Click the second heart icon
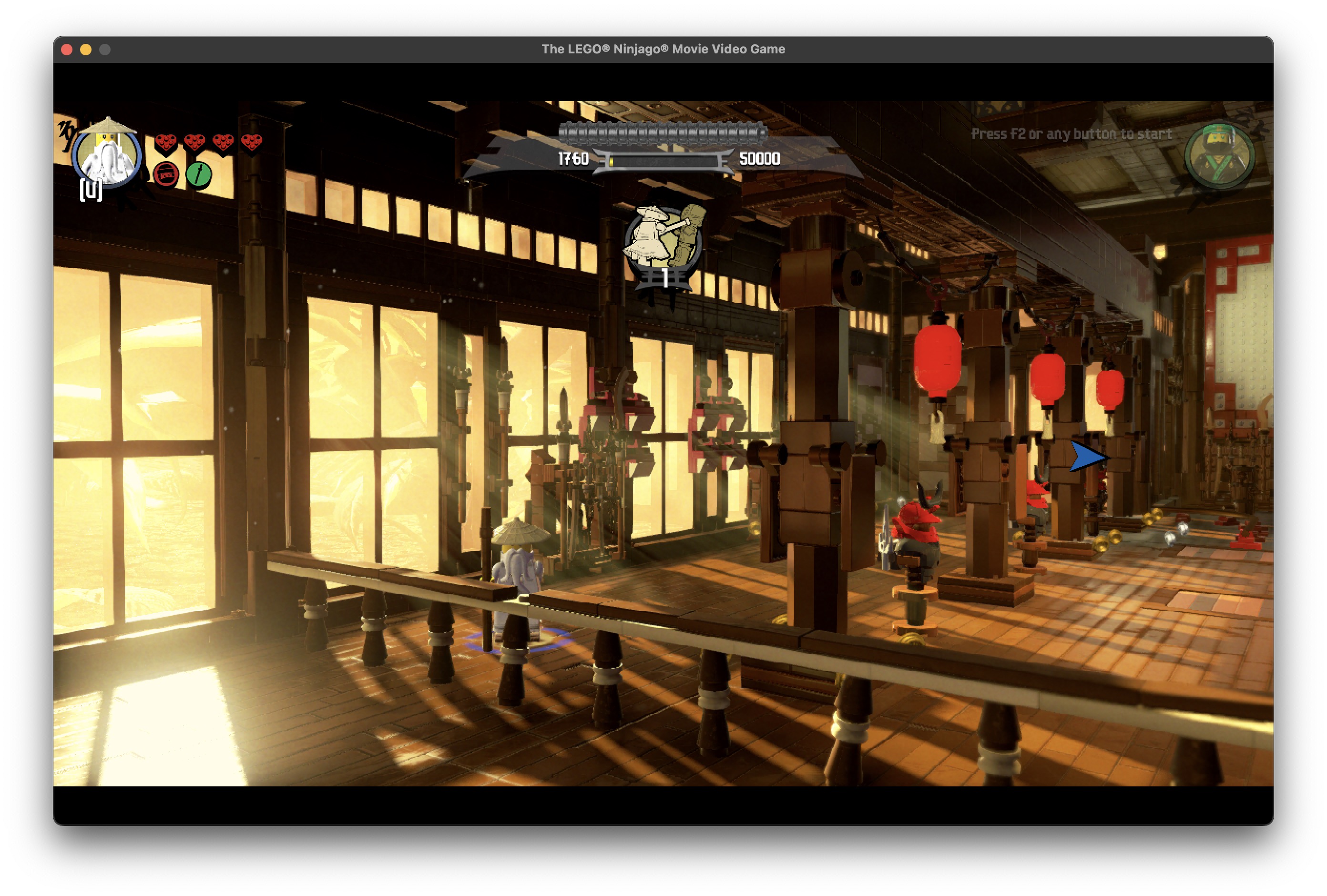 coord(194,142)
